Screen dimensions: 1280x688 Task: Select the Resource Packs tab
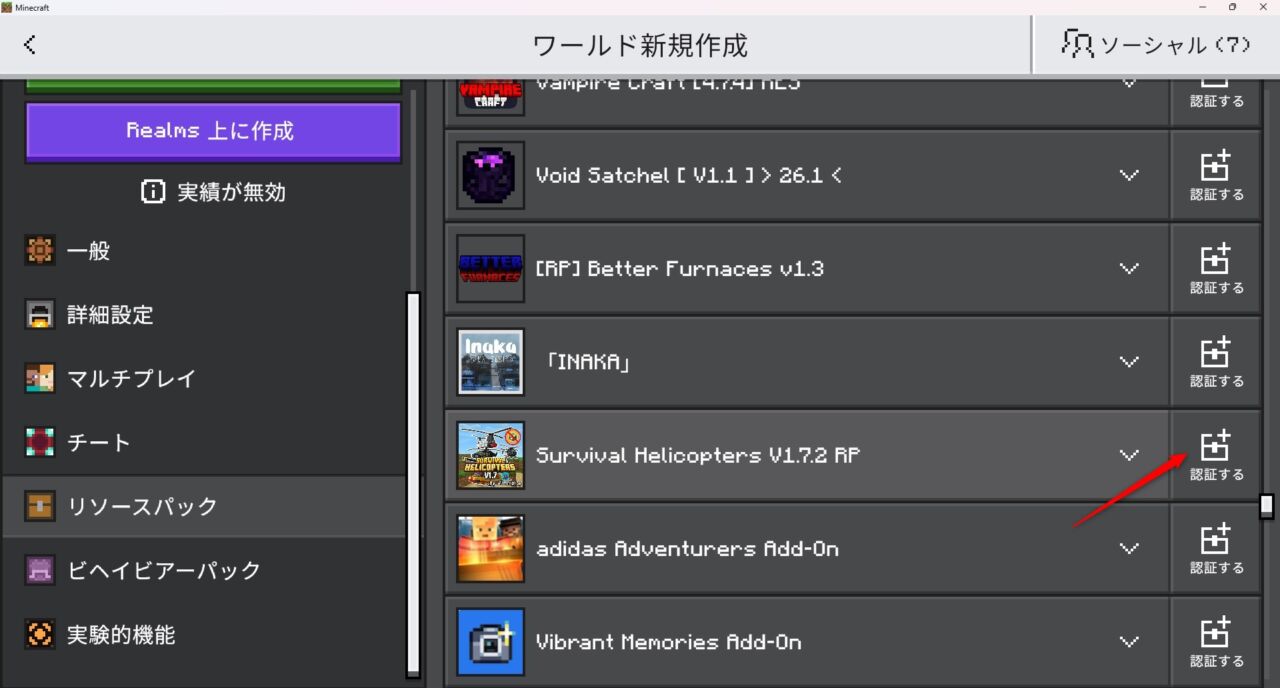click(205, 507)
